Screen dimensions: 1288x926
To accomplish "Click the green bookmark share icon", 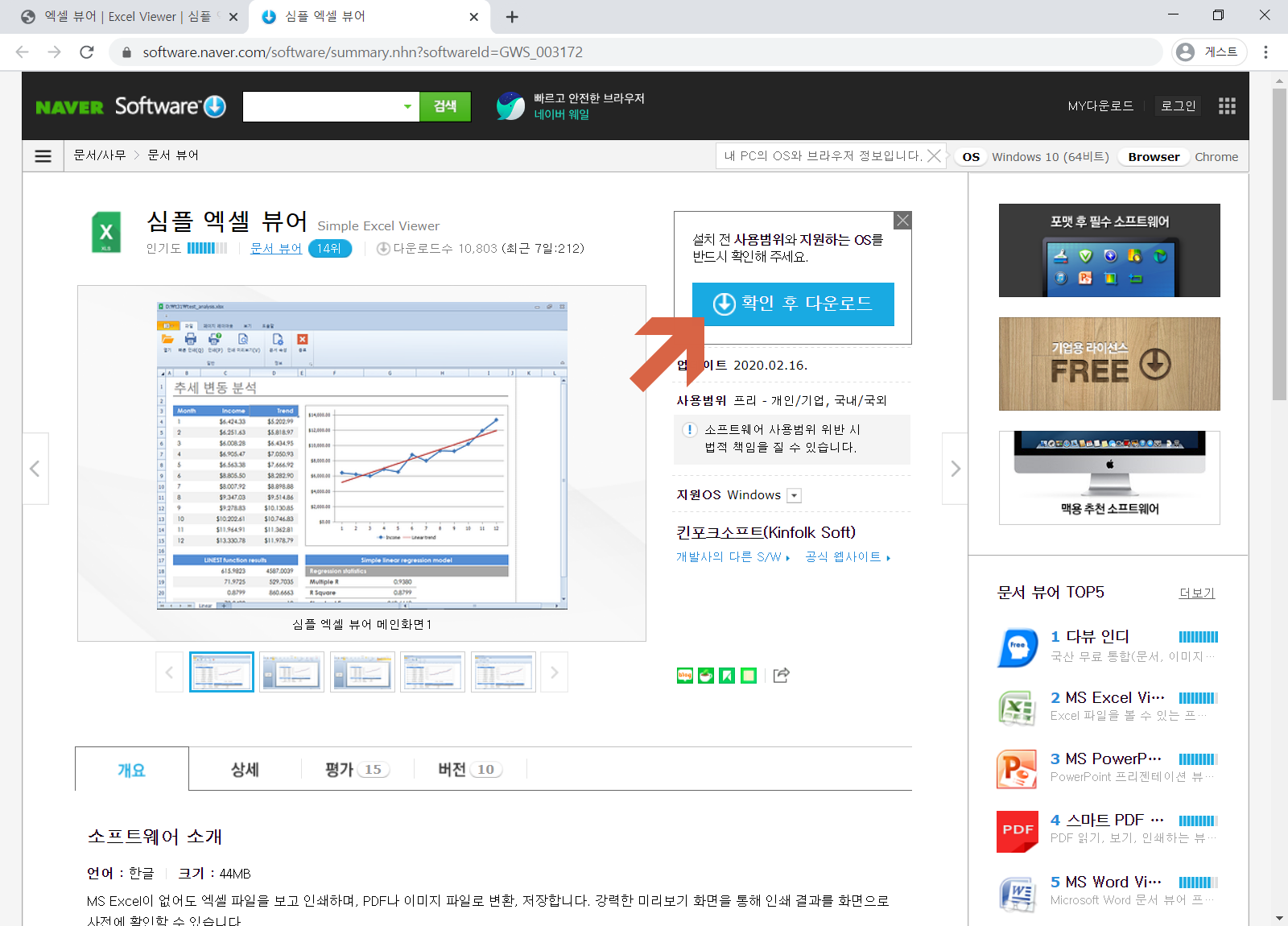I will 727,676.
